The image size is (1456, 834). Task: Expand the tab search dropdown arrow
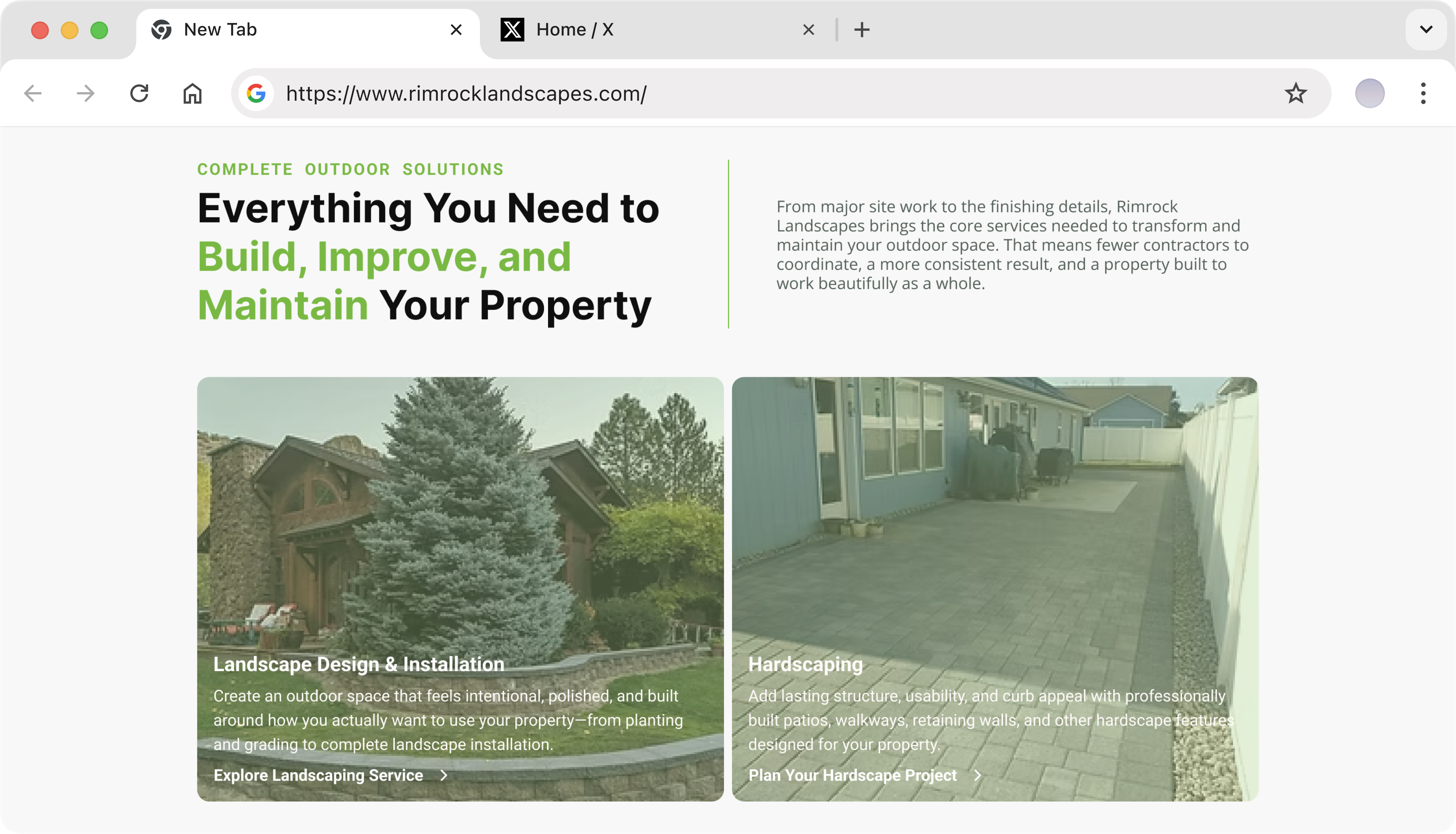point(1426,29)
